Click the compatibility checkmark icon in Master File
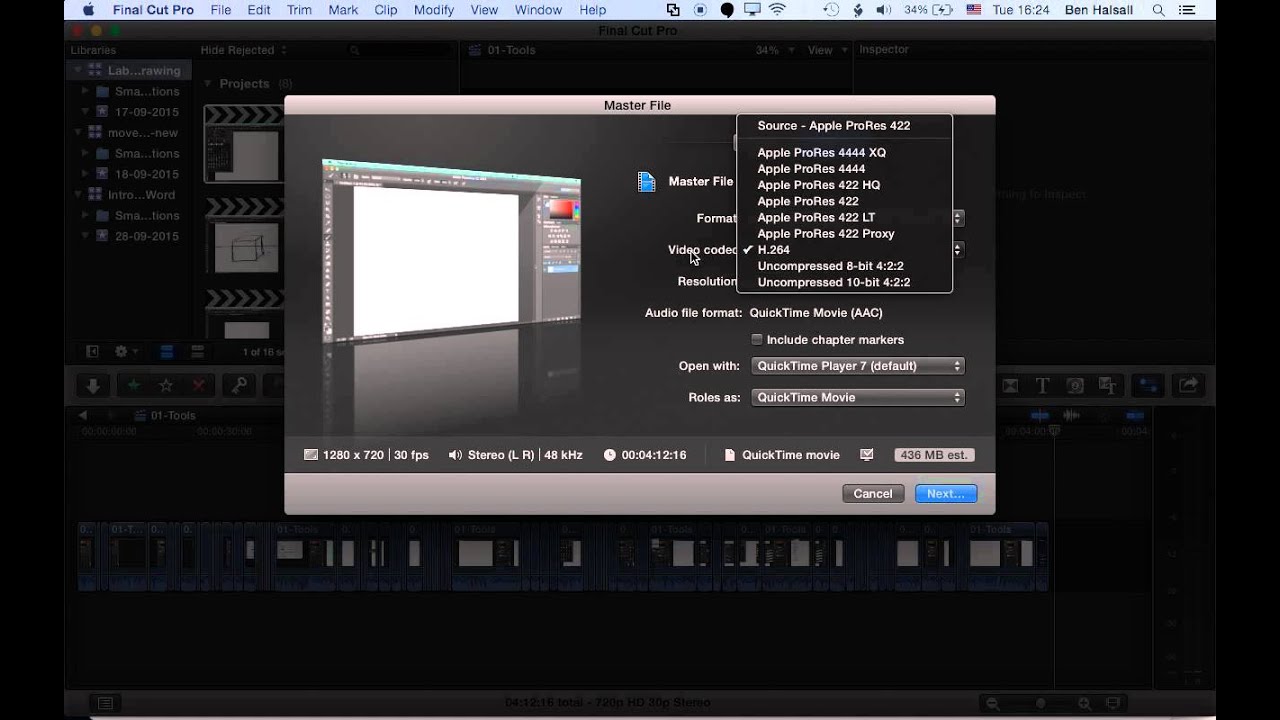Viewport: 1280px width, 720px height. click(867, 454)
